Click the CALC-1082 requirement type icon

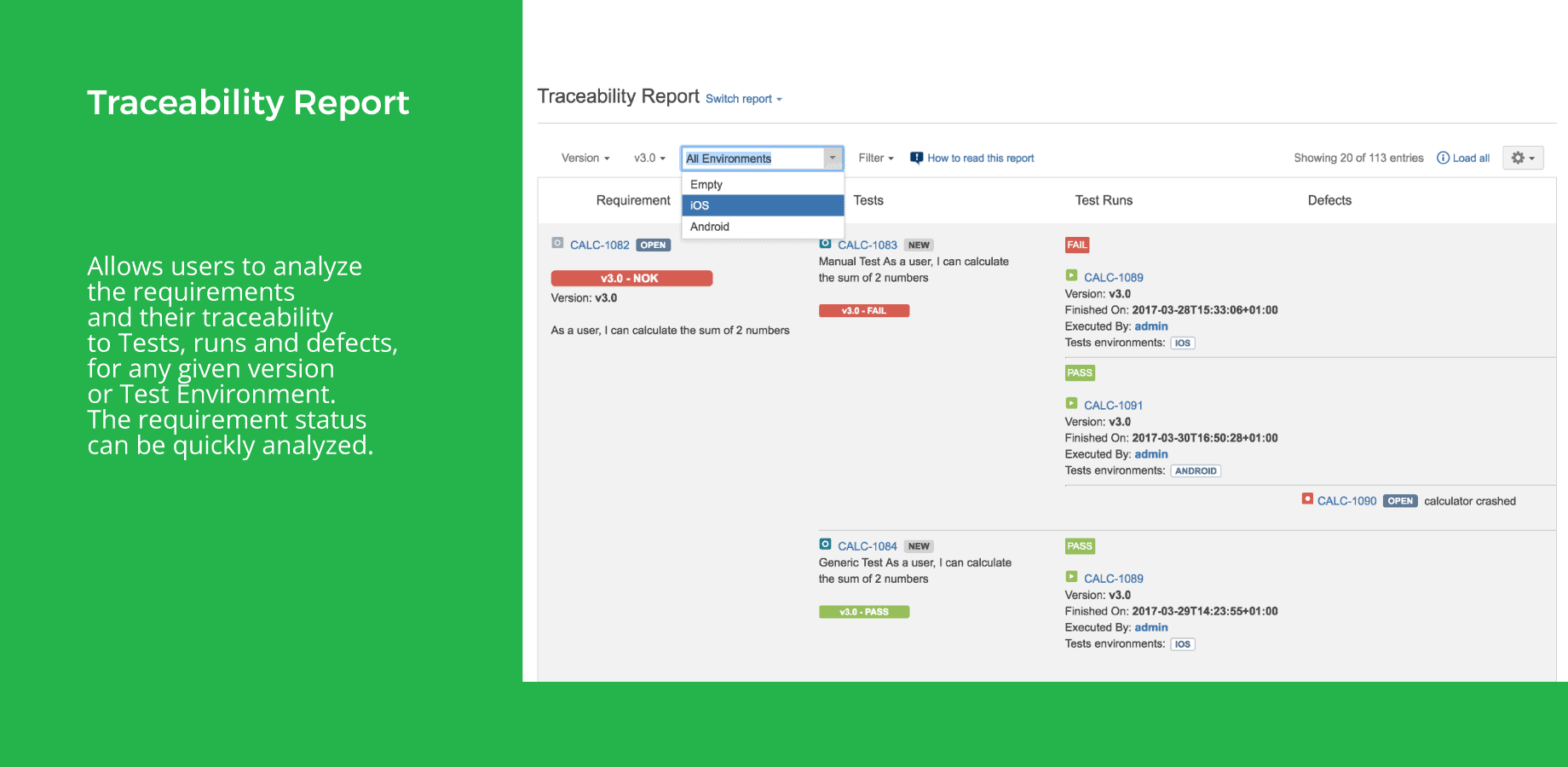pyautogui.click(x=558, y=245)
